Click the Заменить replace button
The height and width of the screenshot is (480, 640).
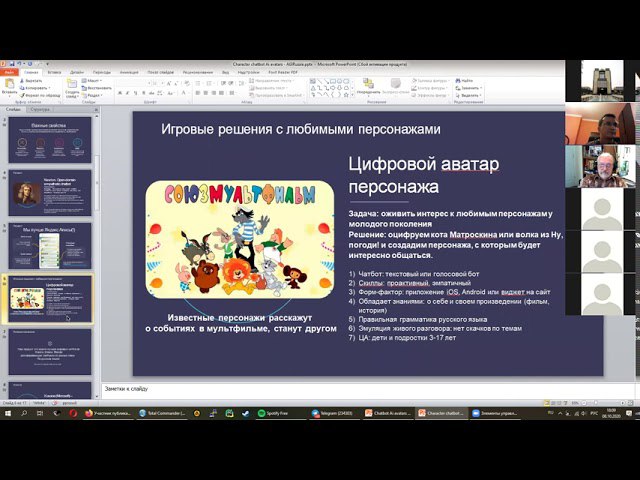pyautogui.click(x=469, y=88)
